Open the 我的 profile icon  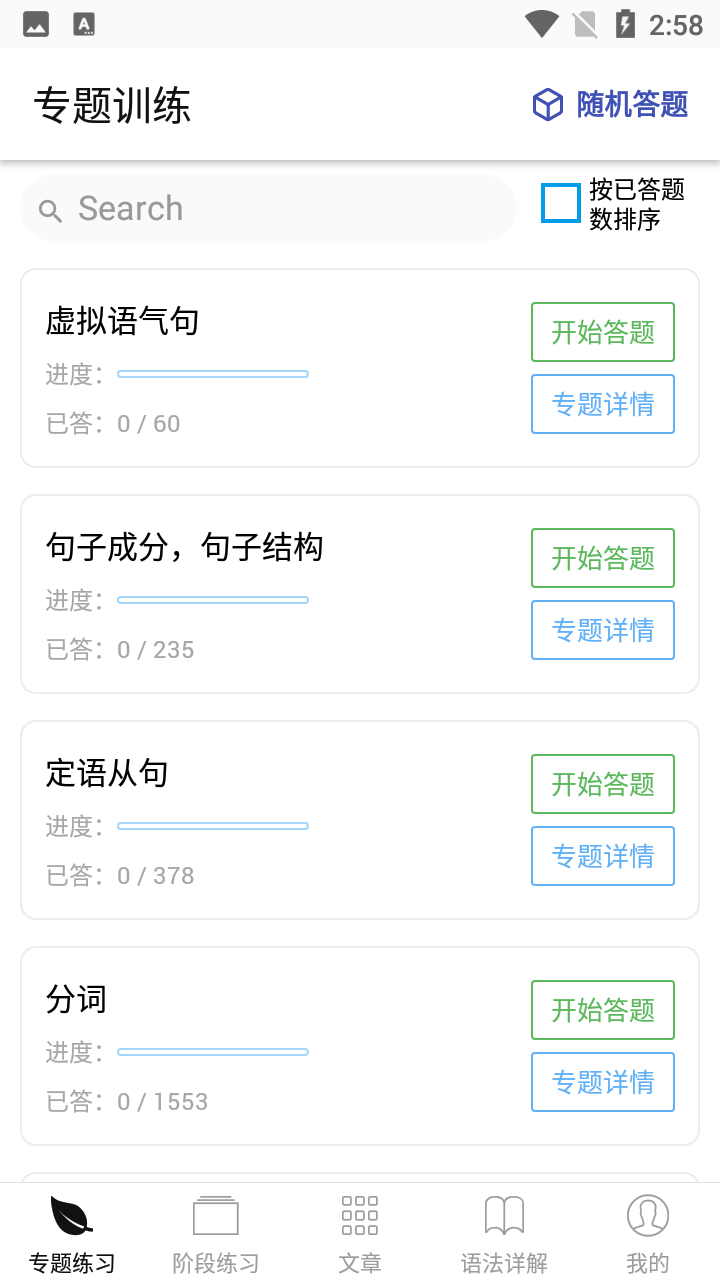pos(648,1216)
